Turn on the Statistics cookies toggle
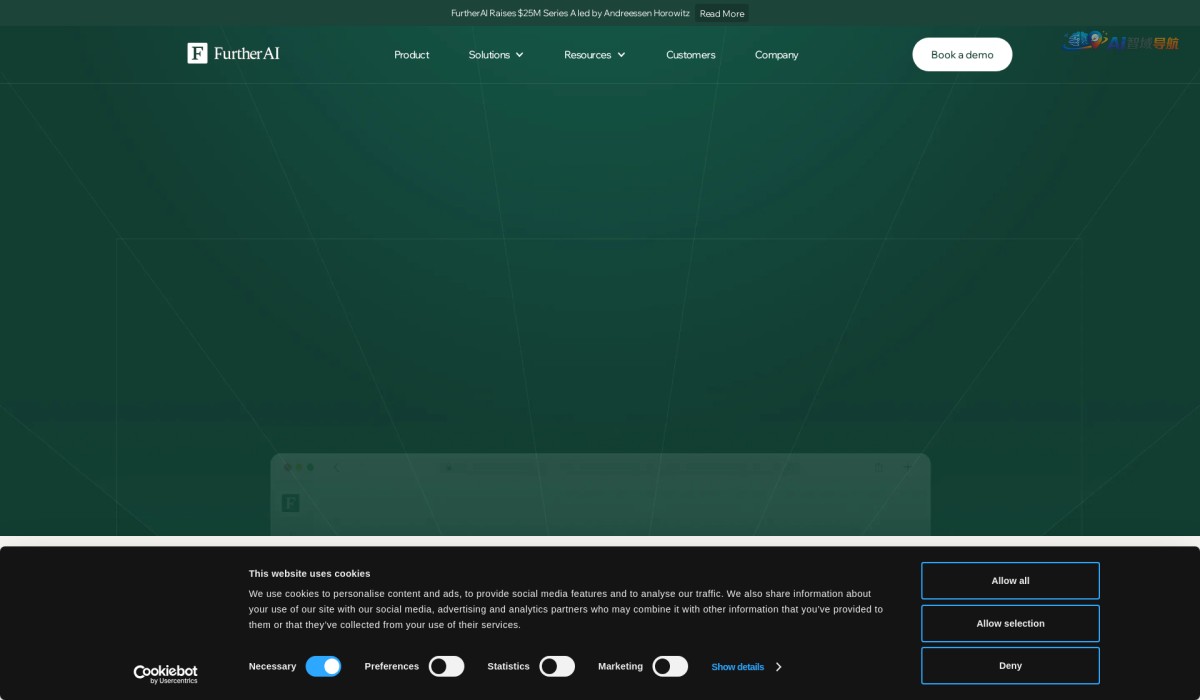Viewport: 1200px width, 700px height. (x=557, y=666)
